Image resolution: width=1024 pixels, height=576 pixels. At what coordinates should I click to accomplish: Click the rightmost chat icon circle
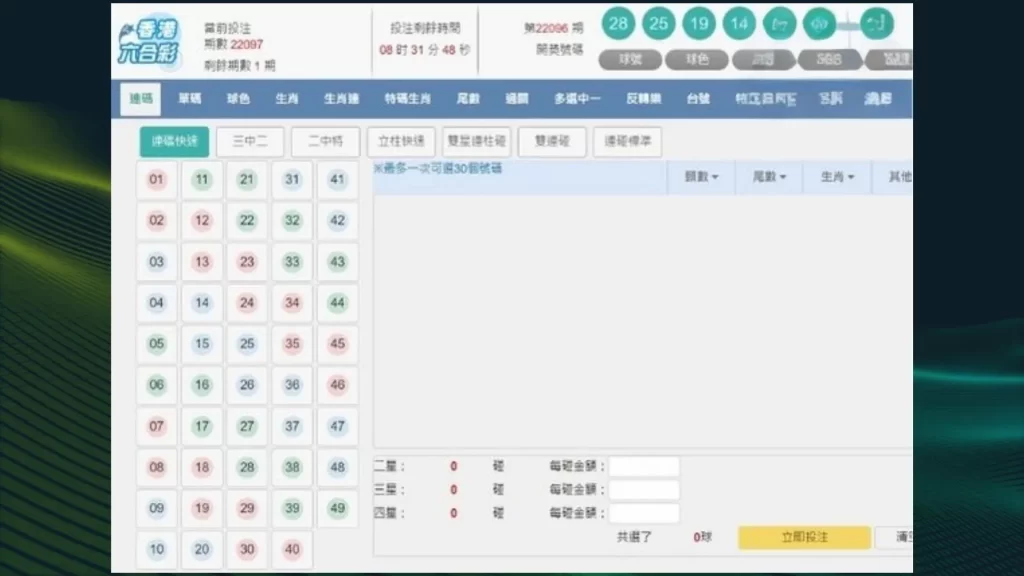pyautogui.click(x=877, y=23)
